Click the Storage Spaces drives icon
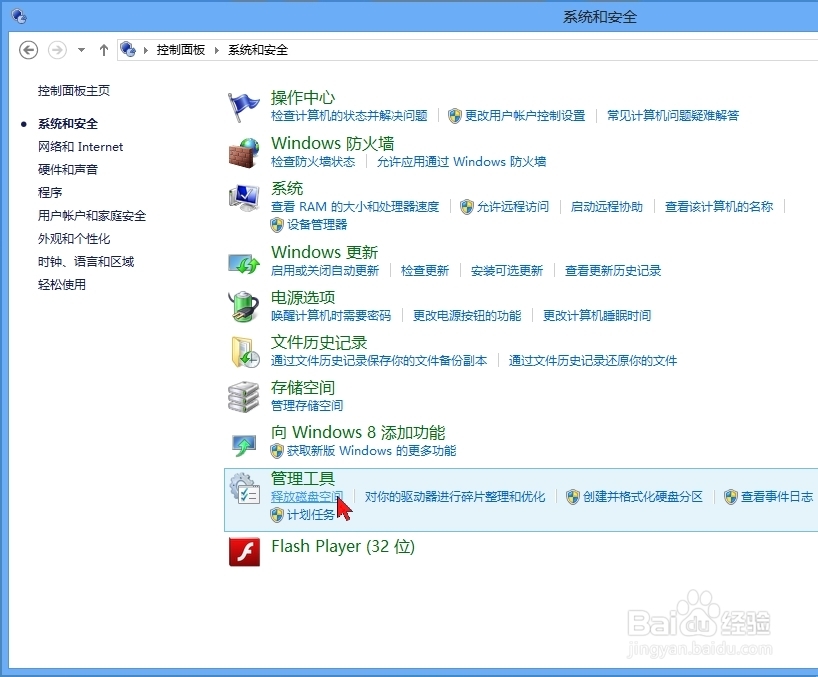818x677 pixels. point(244,397)
